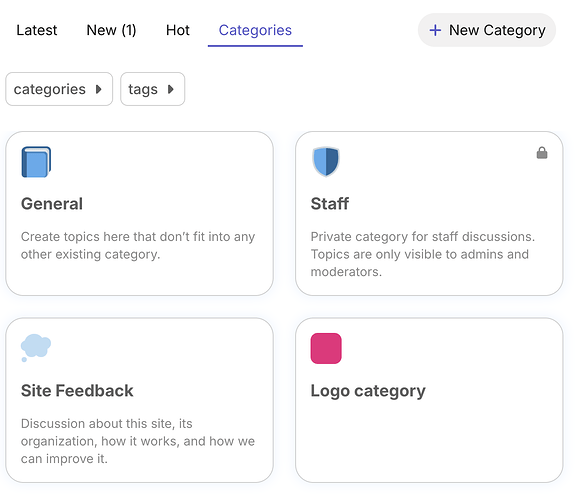This screenshot has width=575, height=500.
Task: Click the lock icon on Staff category
Action: tap(542, 153)
